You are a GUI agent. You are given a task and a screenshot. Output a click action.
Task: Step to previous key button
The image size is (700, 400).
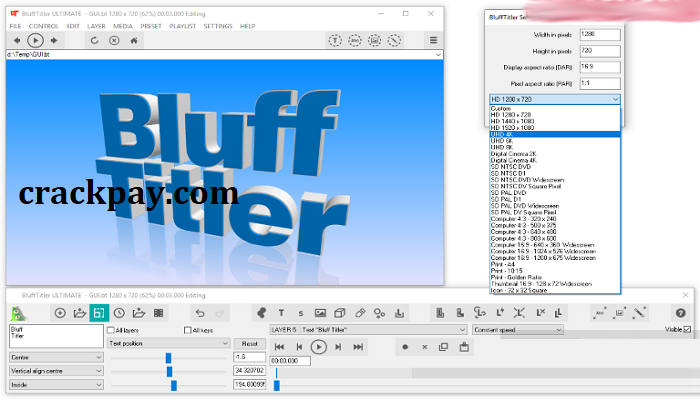coord(299,347)
